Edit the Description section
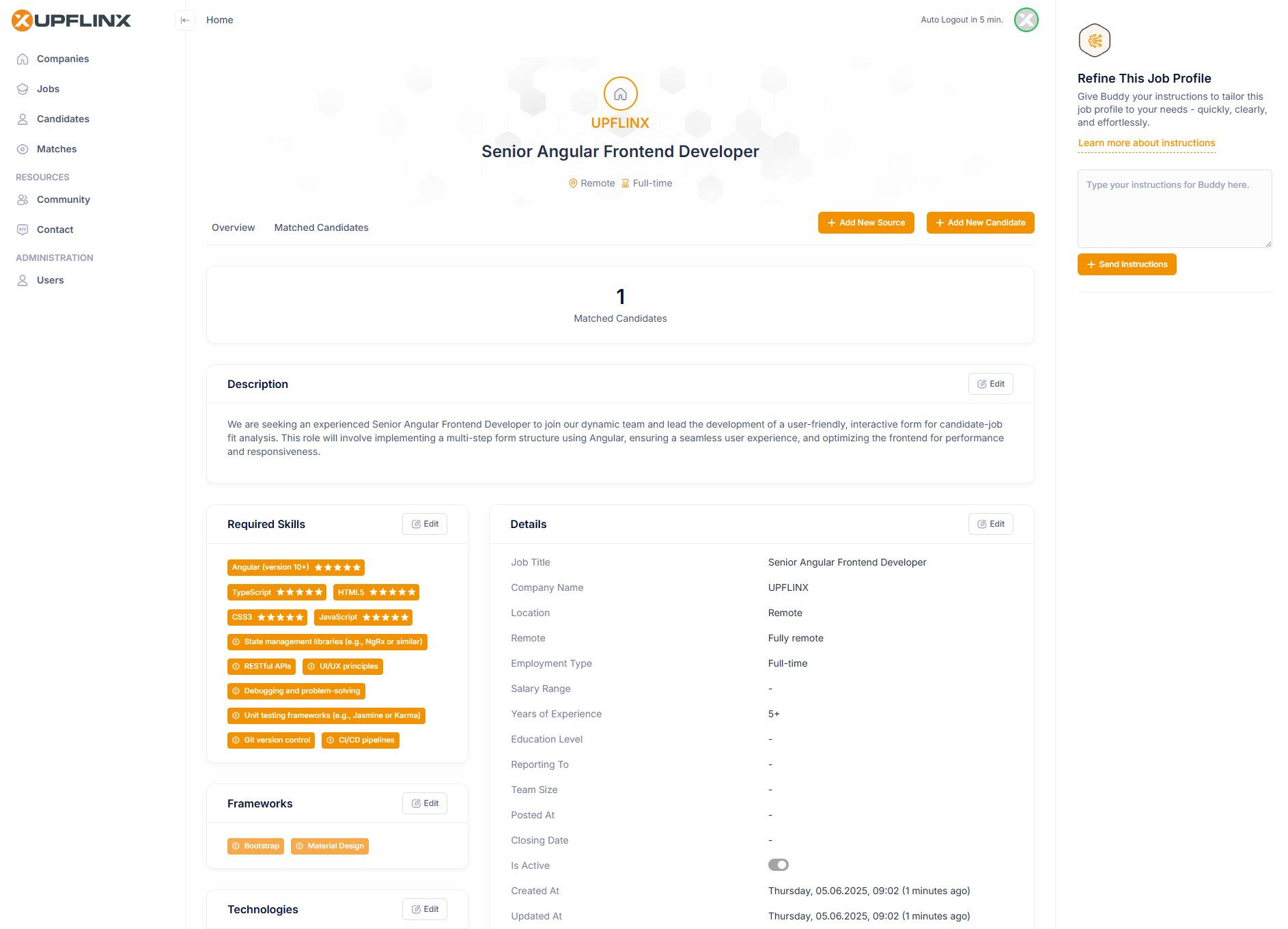Screen dimensions: 1288x929 coord(990,384)
